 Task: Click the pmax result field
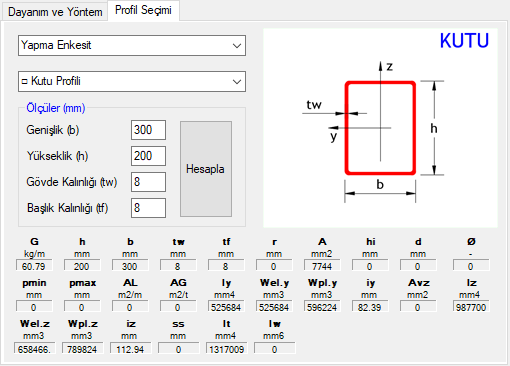pos(82,307)
